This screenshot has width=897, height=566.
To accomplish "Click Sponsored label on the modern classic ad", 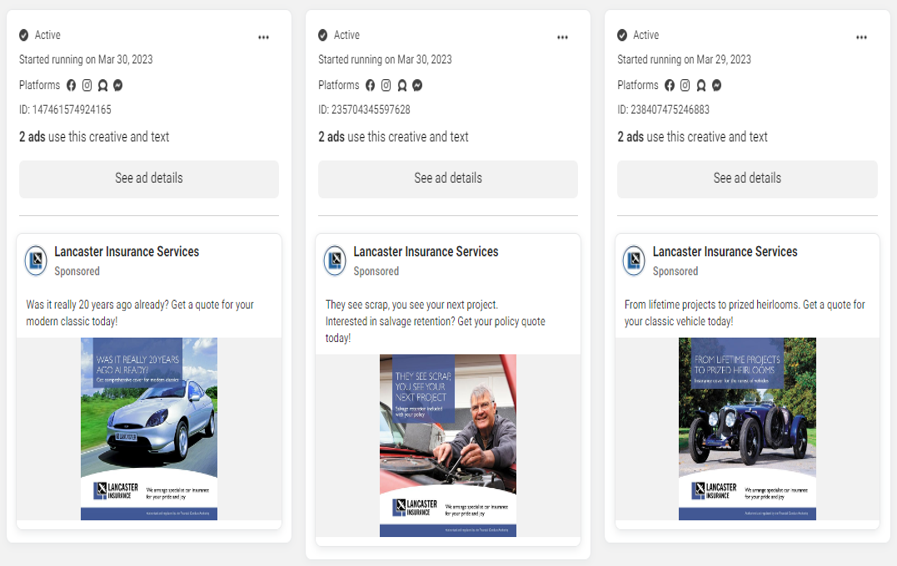I will pyautogui.click(x=77, y=271).
